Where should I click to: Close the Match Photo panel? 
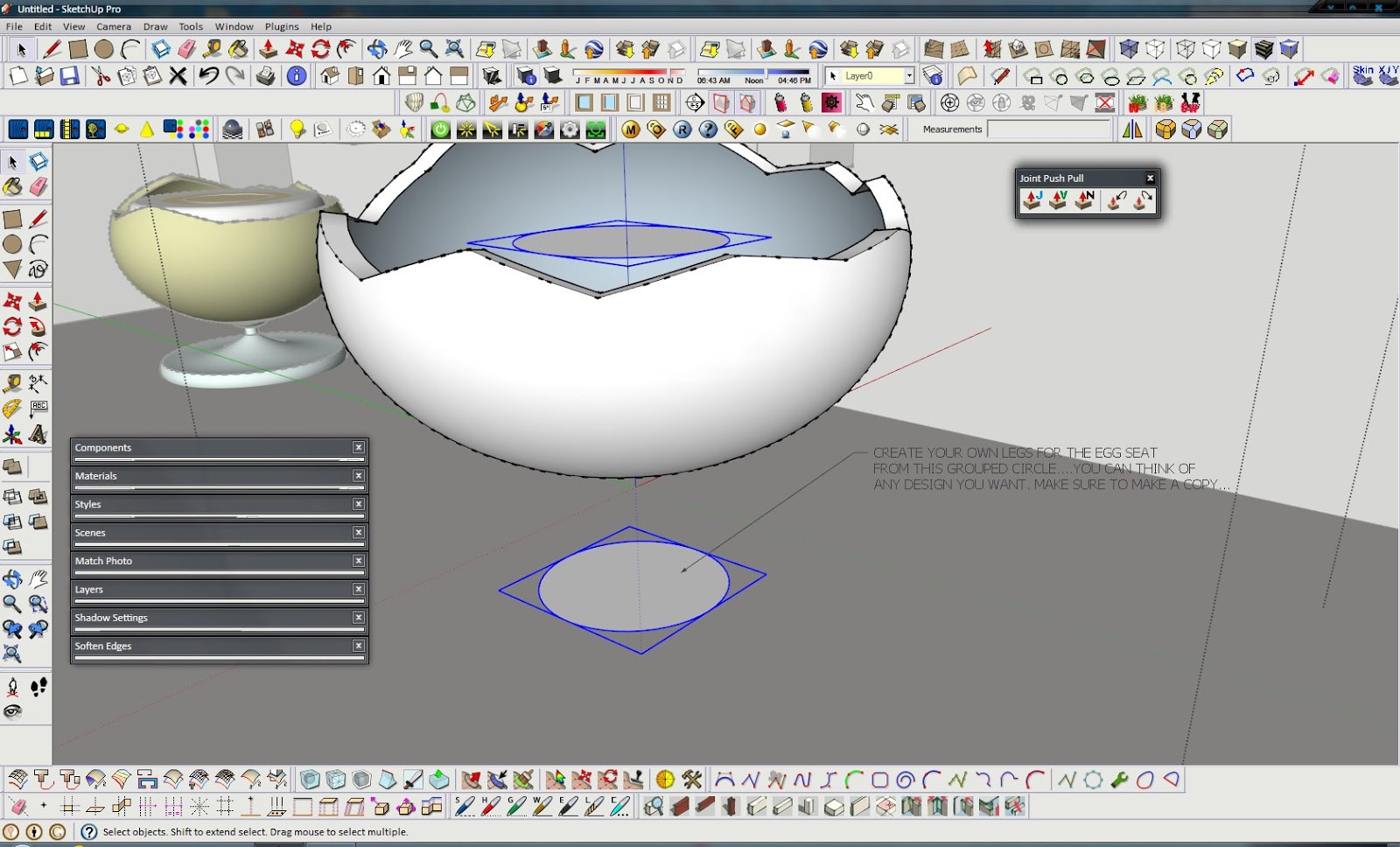coord(359,560)
